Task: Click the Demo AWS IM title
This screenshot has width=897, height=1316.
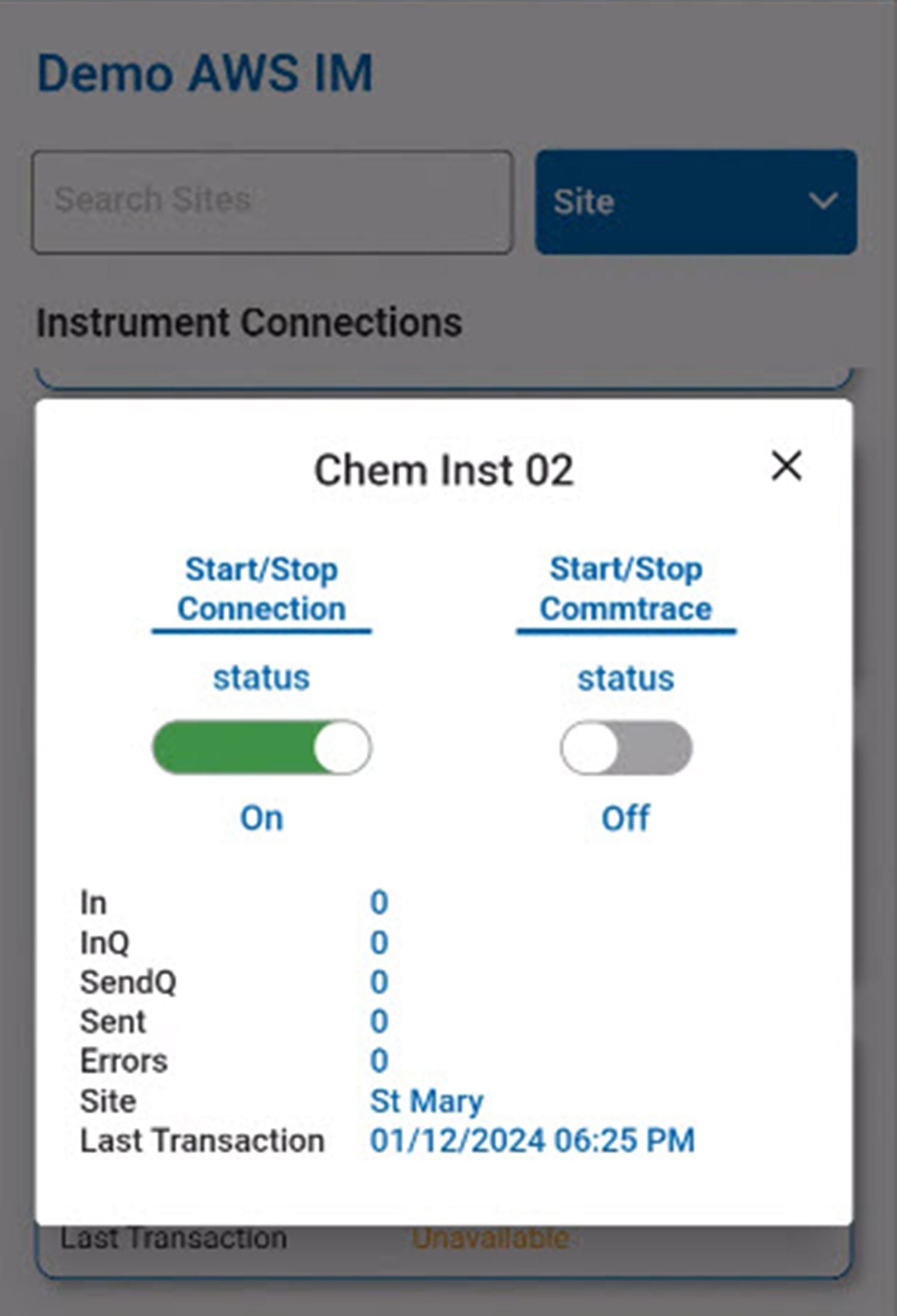Action: [205, 74]
